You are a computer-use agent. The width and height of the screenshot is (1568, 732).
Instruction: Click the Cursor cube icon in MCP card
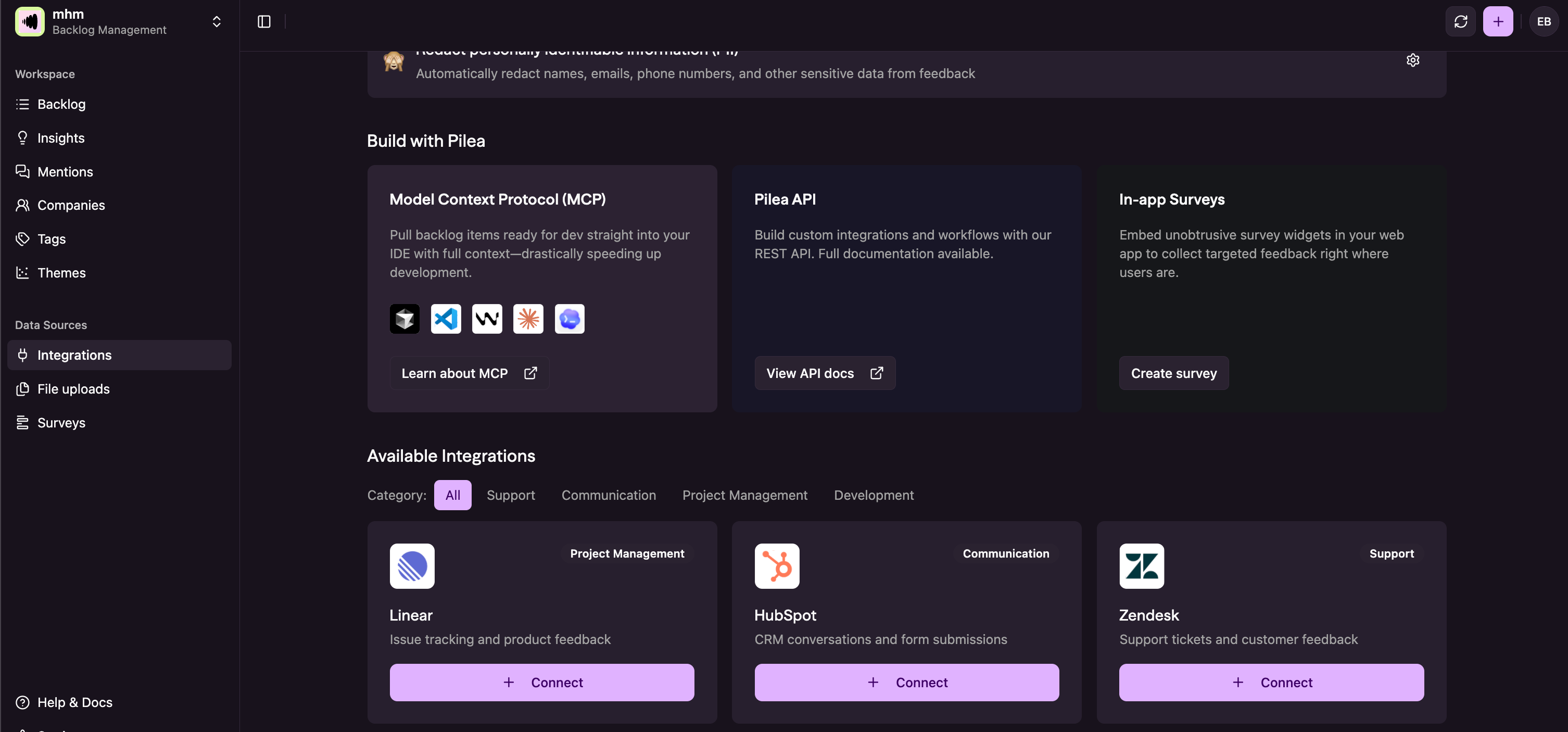[405, 319]
